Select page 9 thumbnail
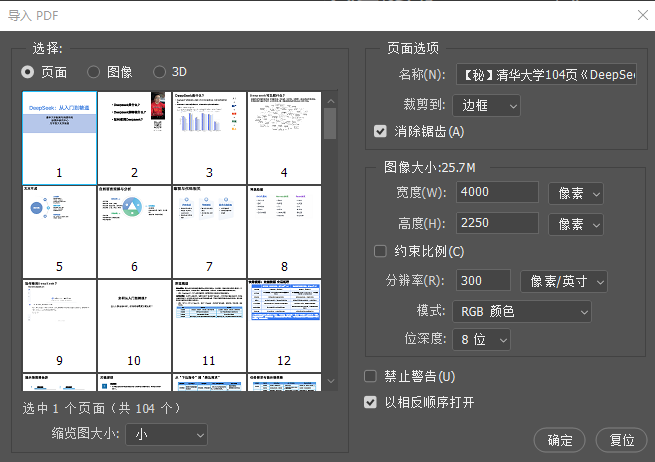Screen dimensions: 655x462 [59, 326]
